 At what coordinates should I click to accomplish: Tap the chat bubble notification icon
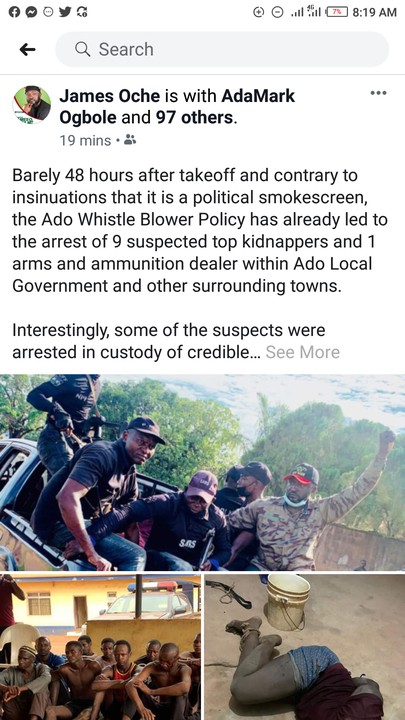pos(48,12)
